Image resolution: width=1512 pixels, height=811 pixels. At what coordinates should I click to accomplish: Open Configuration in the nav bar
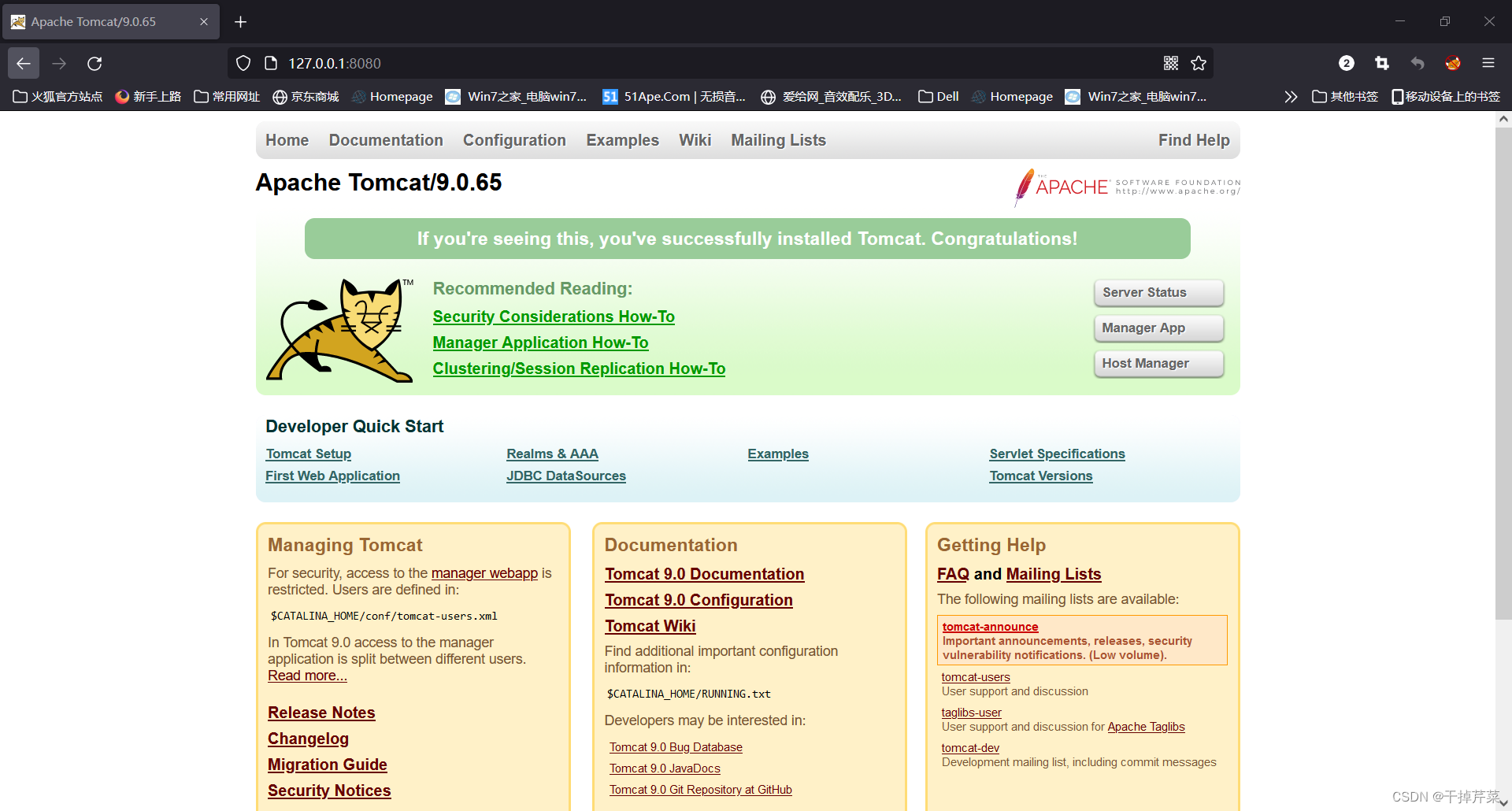514,140
